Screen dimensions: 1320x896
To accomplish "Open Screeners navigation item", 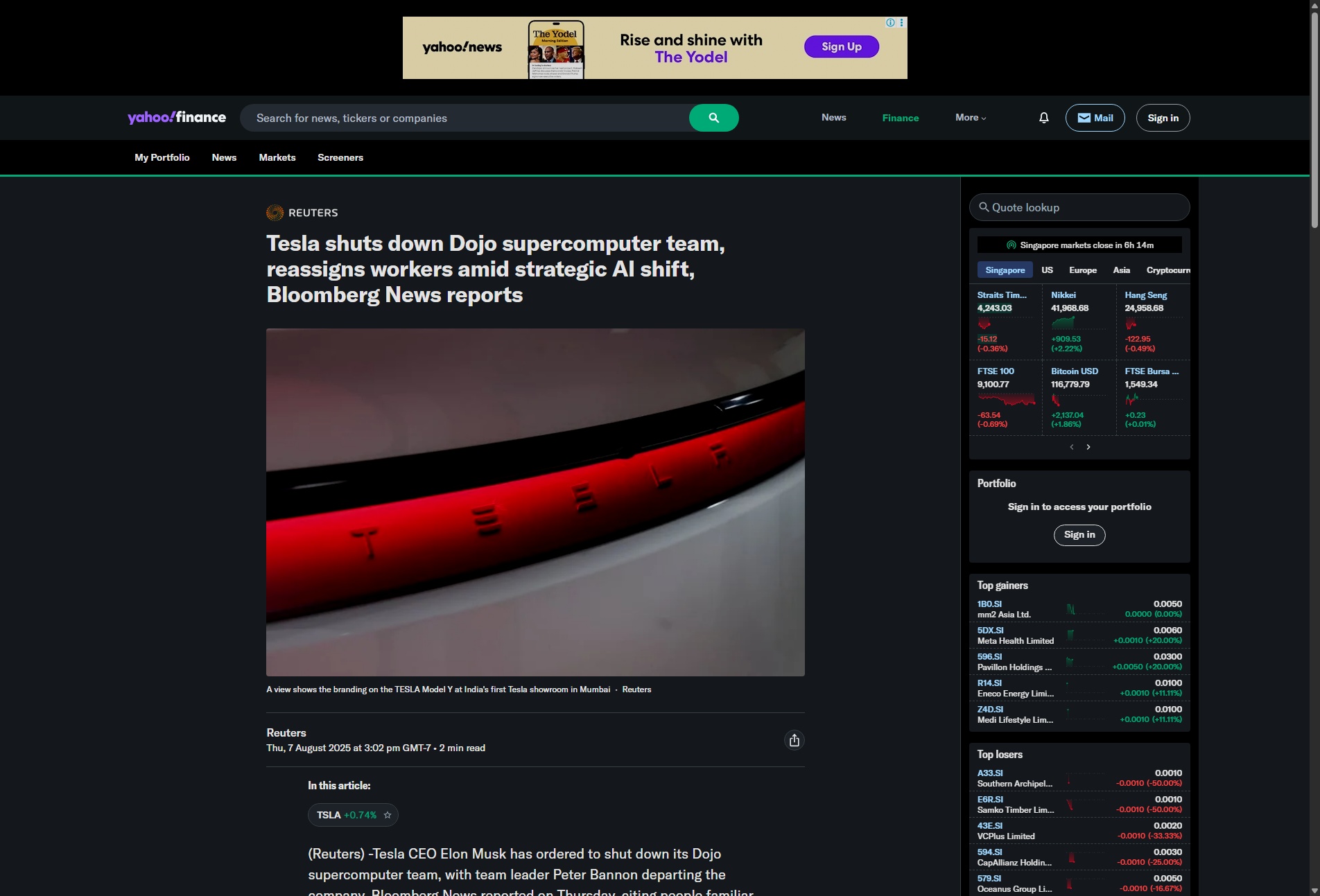I will [340, 157].
